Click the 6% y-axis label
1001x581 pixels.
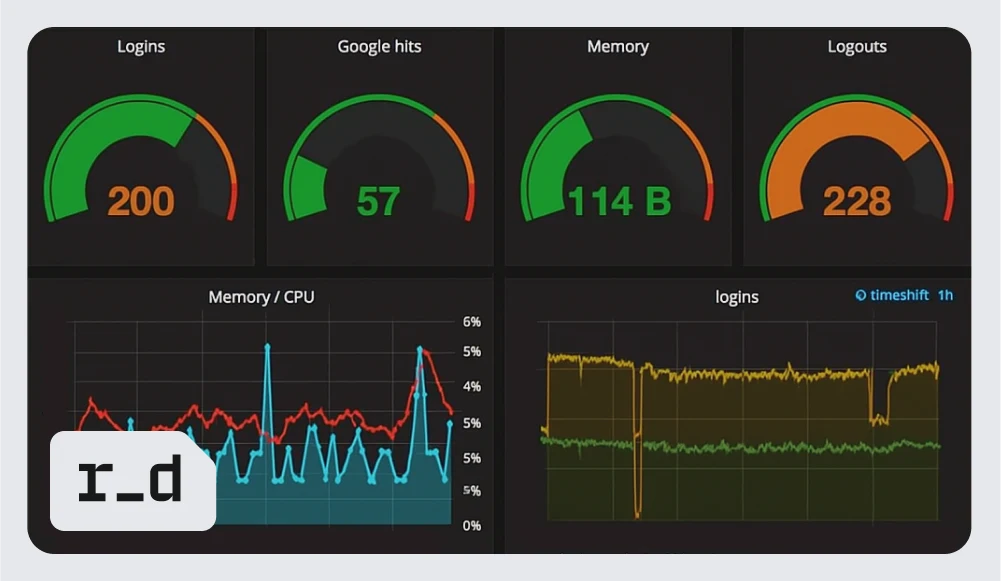tap(471, 322)
